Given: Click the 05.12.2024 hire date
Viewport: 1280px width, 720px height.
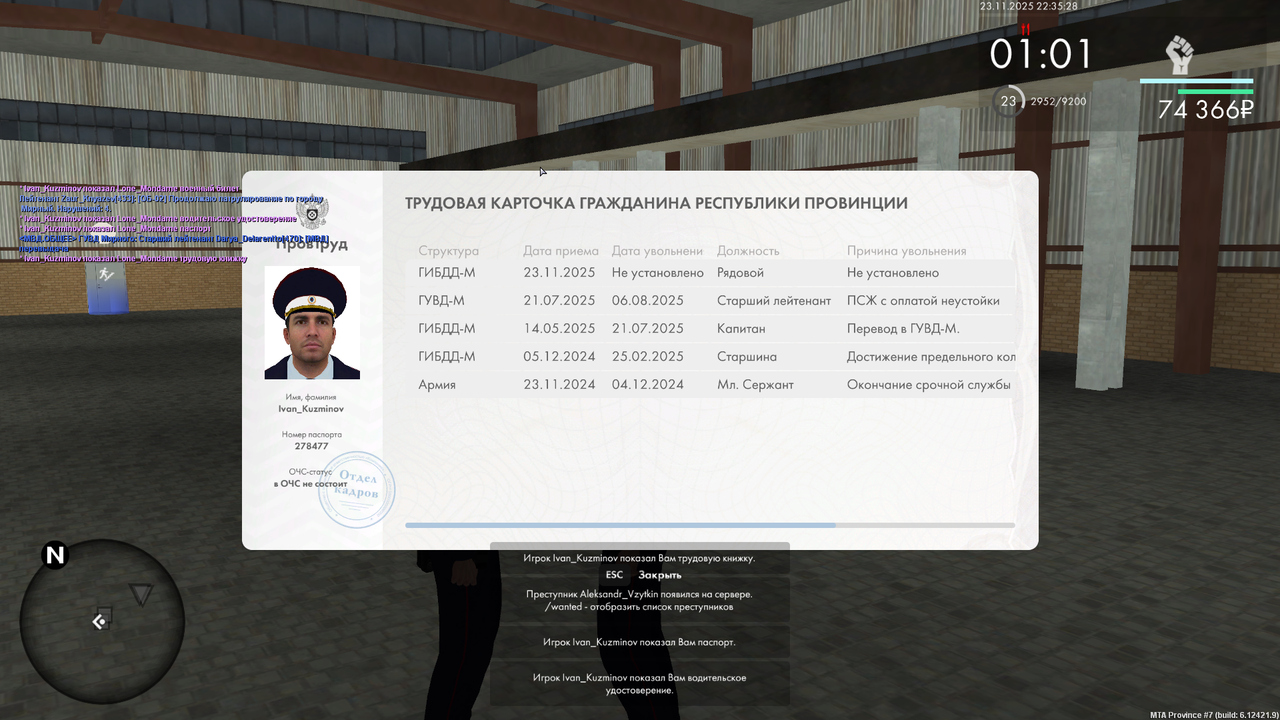Looking at the screenshot, I should click(x=559, y=357).
